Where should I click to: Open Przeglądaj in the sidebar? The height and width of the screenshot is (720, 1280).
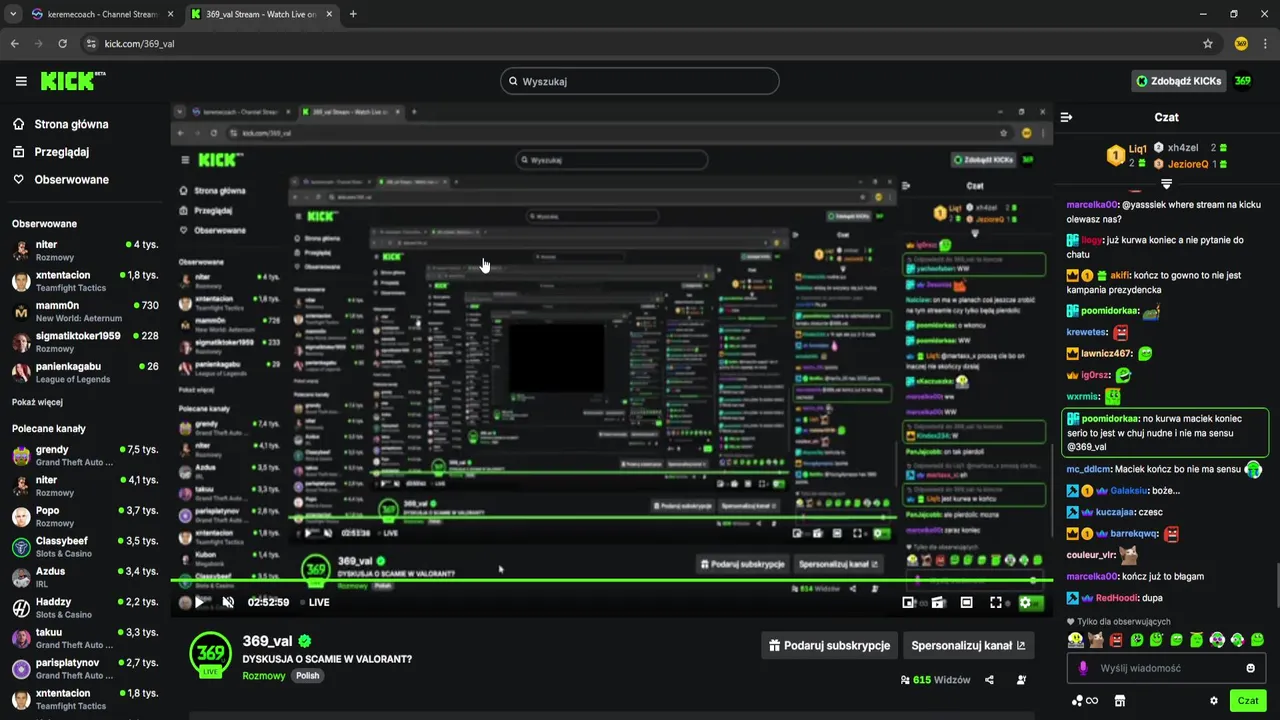[x=50, y=152]
